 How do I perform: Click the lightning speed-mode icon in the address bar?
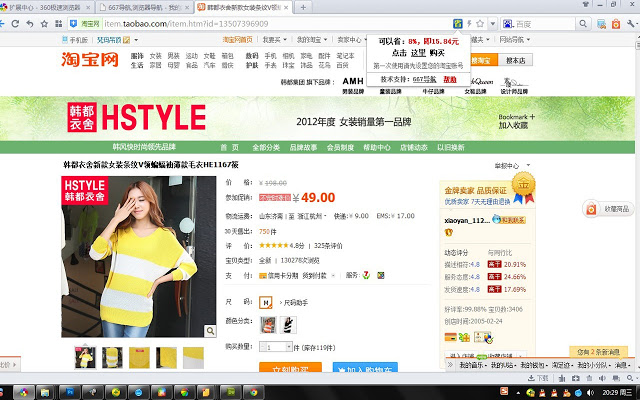click(469, 24)
